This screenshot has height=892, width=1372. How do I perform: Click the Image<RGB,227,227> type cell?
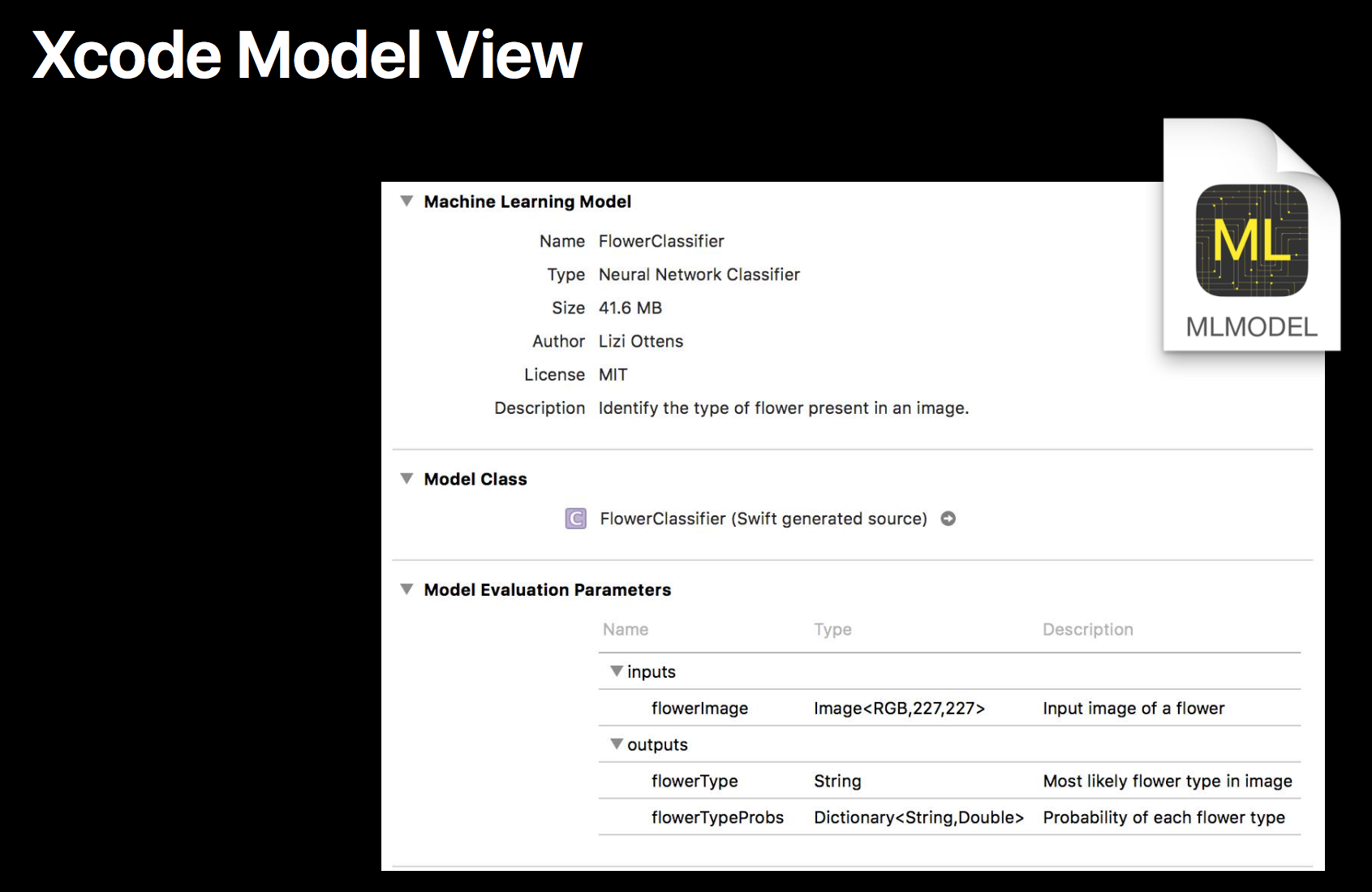899,709
